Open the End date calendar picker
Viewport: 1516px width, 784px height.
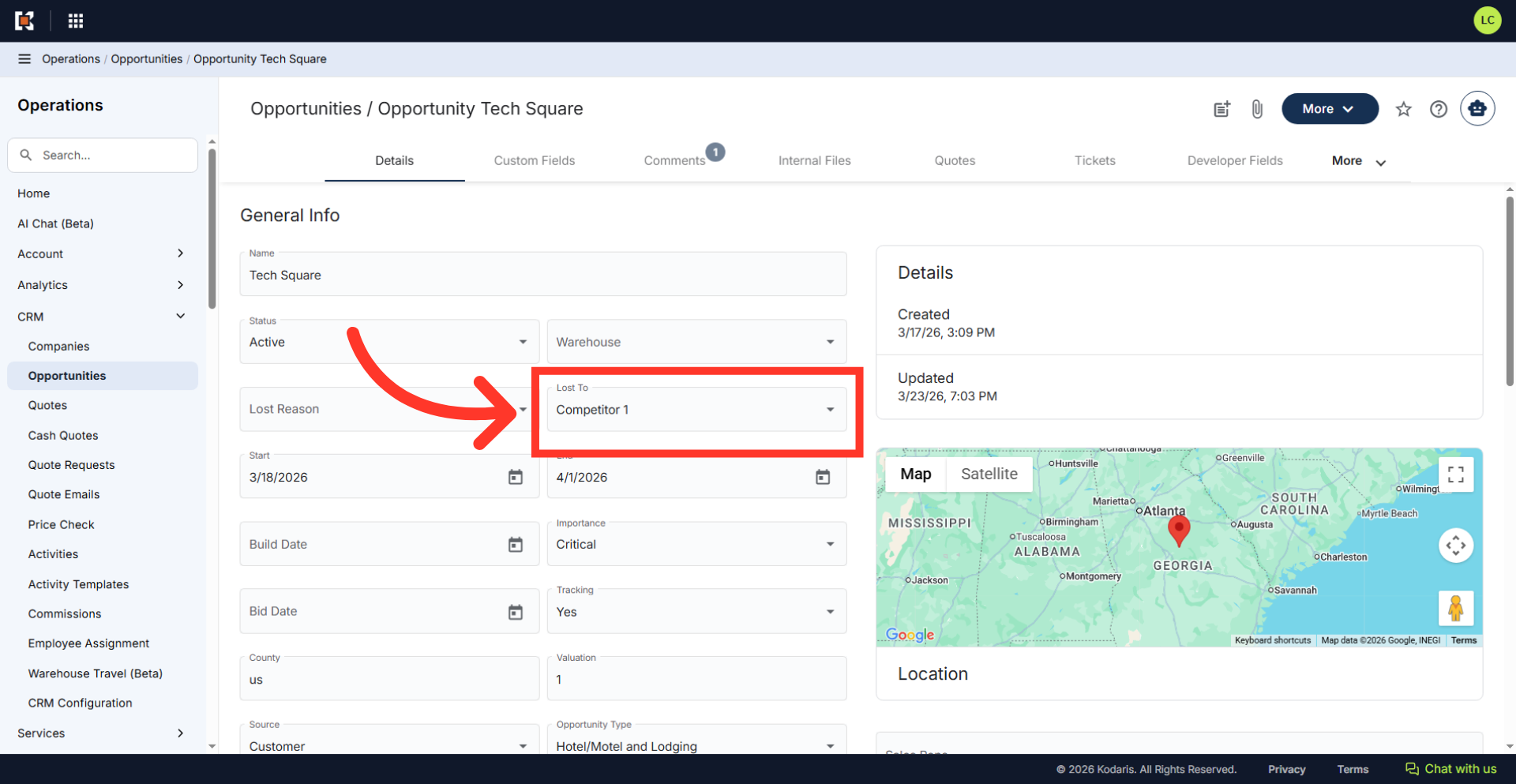823,477
